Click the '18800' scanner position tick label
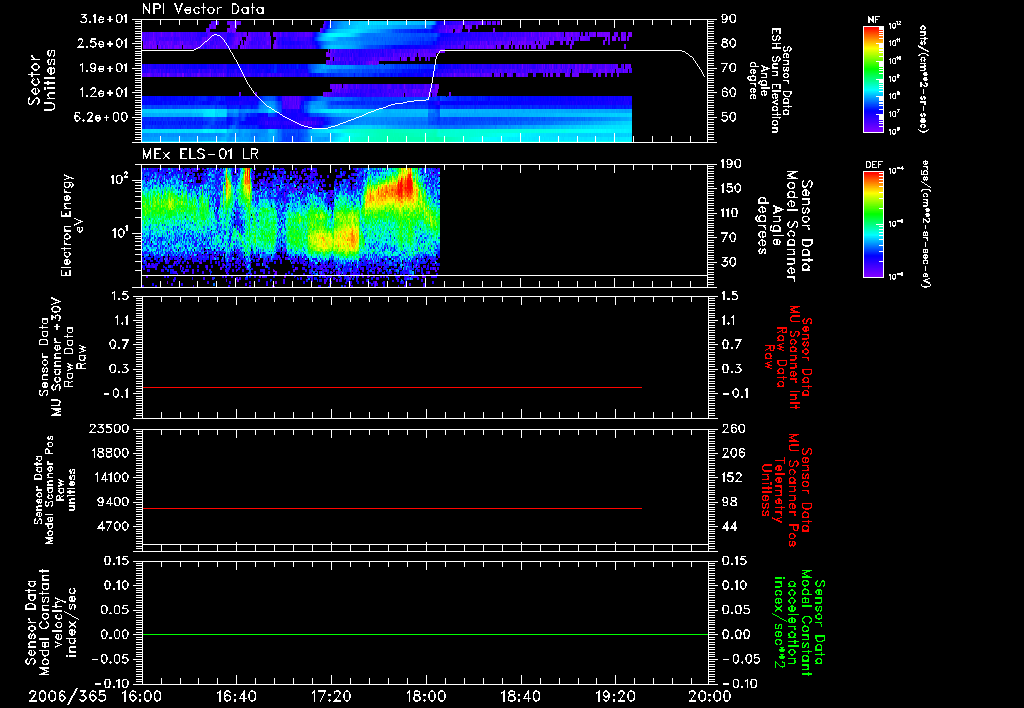The width and height of the screenshot is (1024, 708). pyautogui.click(x=110, y=453)
